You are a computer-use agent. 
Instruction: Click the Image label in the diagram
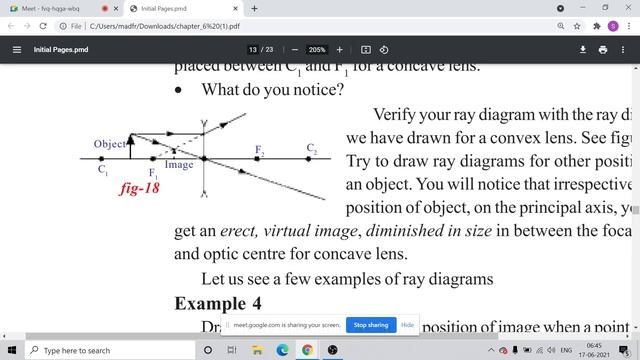point(179,164)
